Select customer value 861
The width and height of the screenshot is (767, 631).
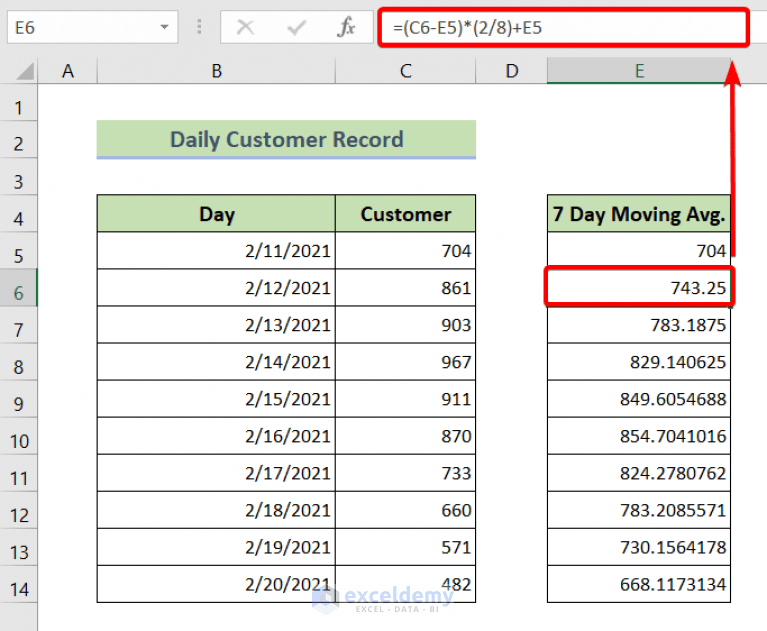tap(406, 288)
